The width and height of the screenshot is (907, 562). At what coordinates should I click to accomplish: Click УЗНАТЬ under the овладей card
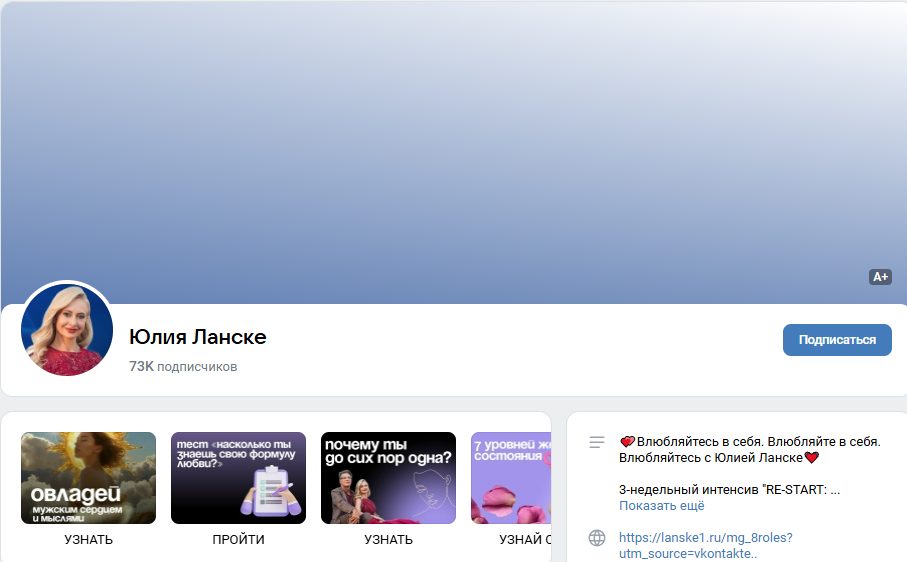coord(88,540)
